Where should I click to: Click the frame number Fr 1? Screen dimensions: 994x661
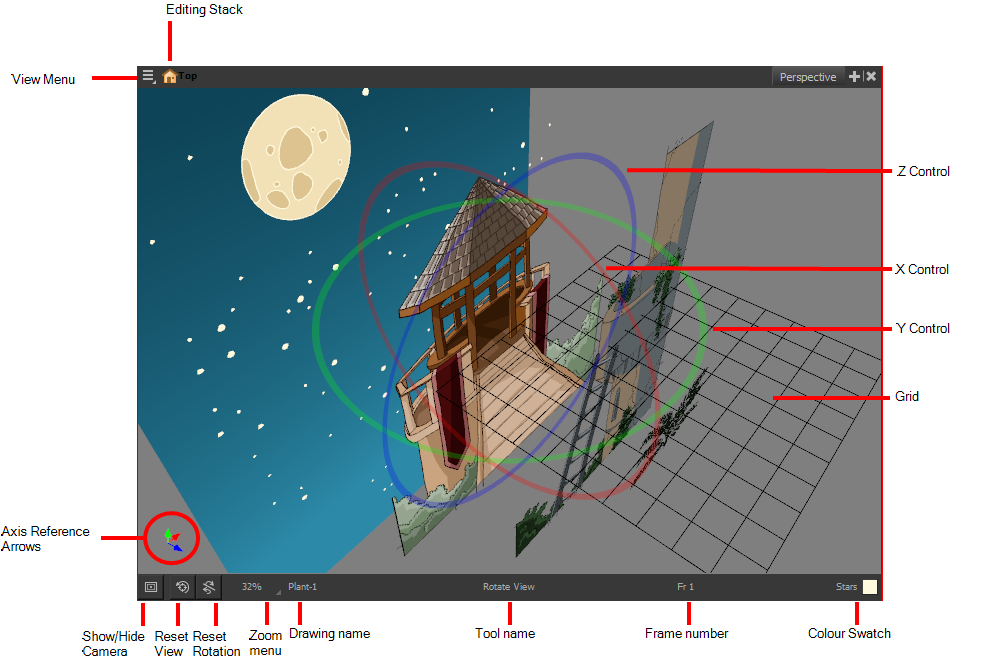point(685,587)
